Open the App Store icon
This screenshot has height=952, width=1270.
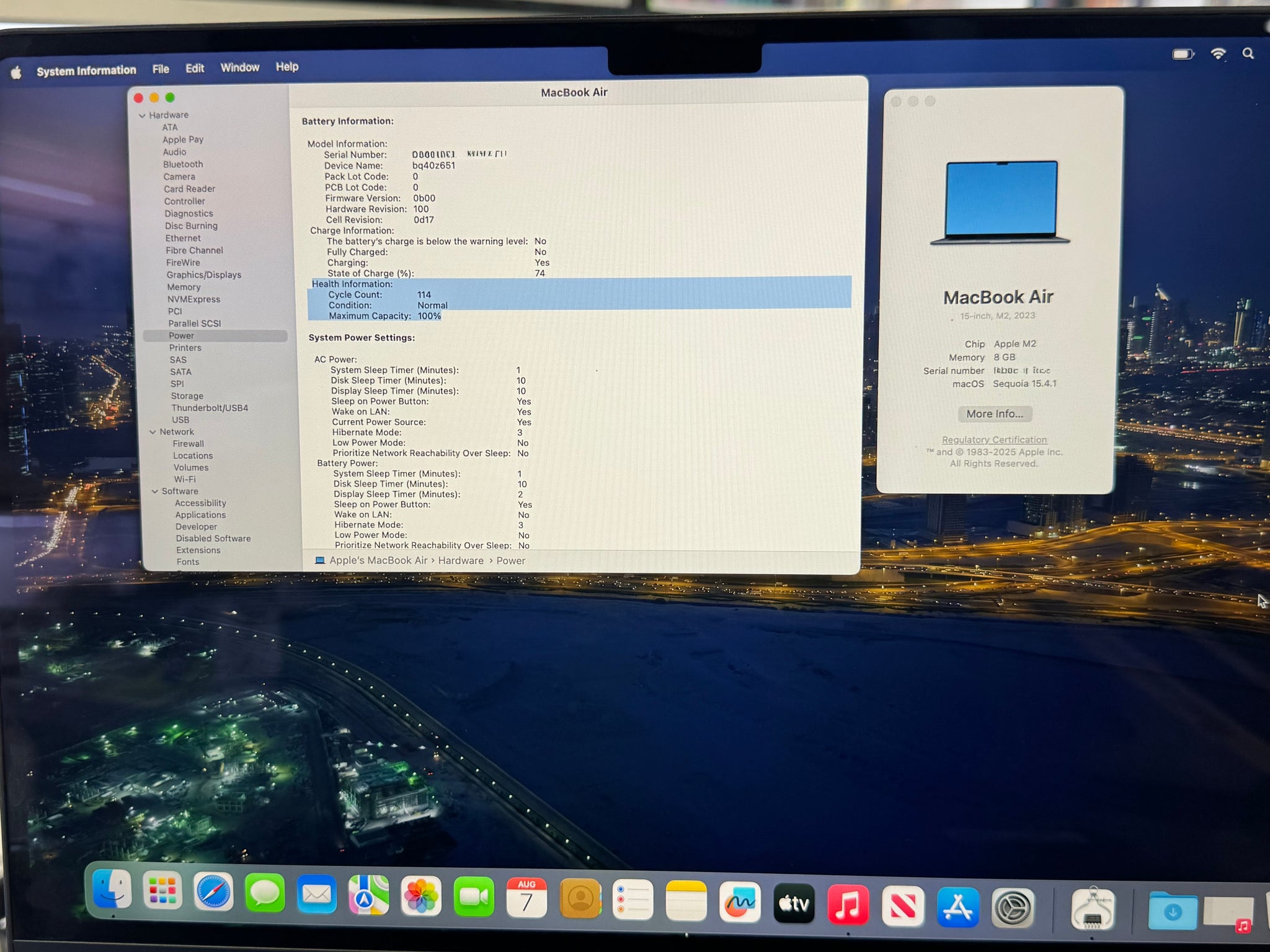[x=958, y=907]
